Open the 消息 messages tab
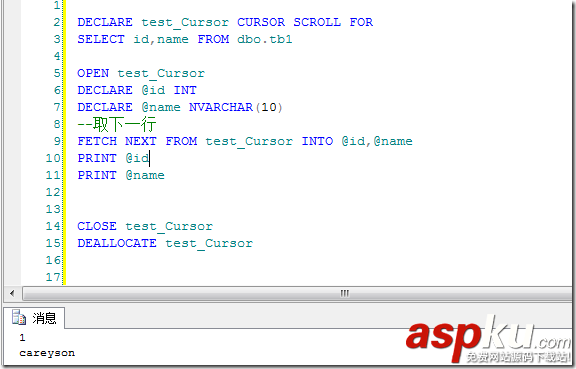The height and width of the screenshot is (369, 576). (34, 318)
